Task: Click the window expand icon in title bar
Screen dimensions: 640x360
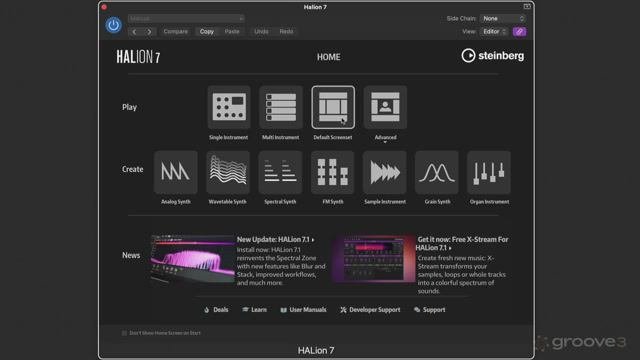Action: pos(527,7)
